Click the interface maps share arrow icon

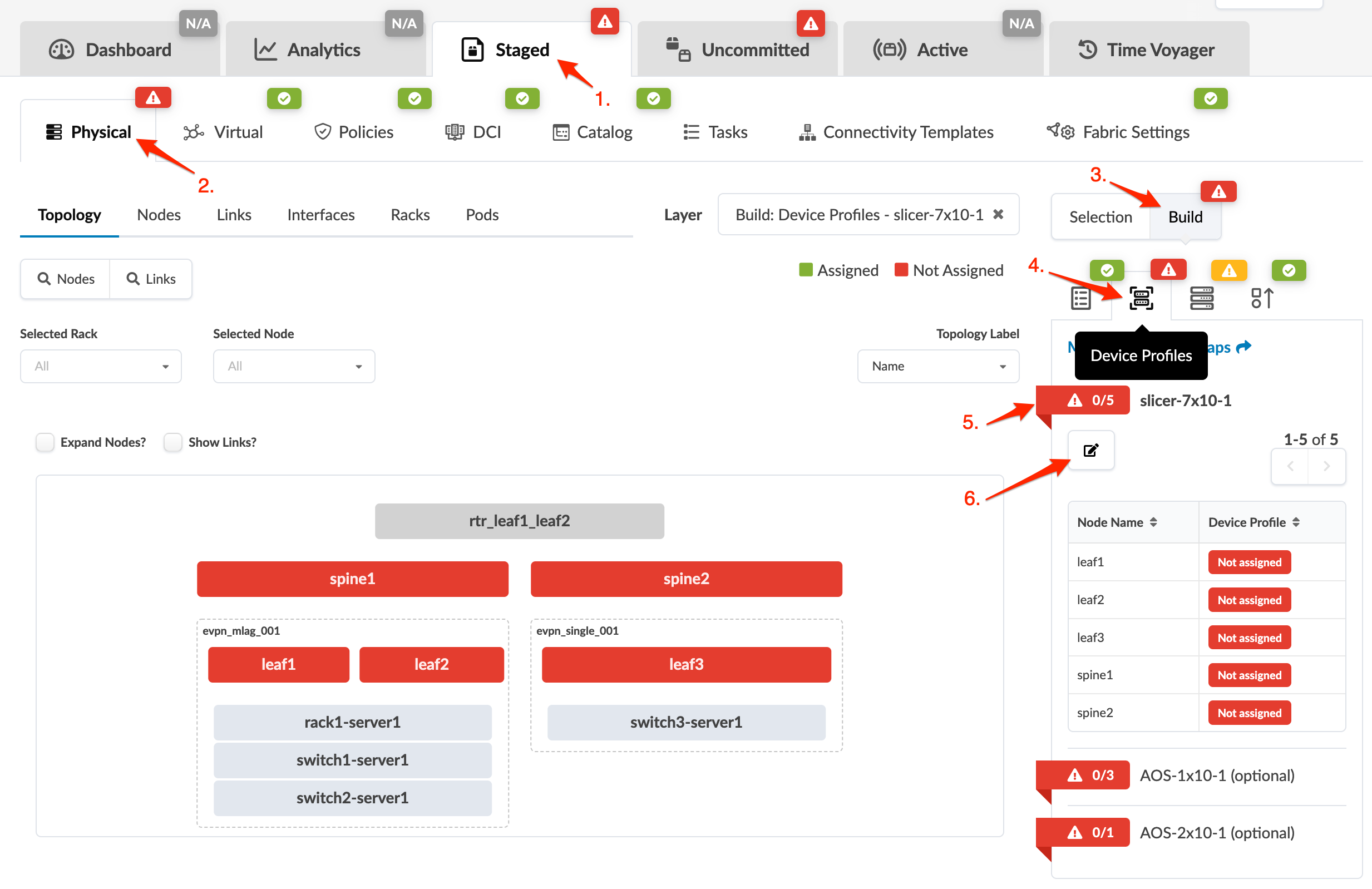(x=1244, y=347)
